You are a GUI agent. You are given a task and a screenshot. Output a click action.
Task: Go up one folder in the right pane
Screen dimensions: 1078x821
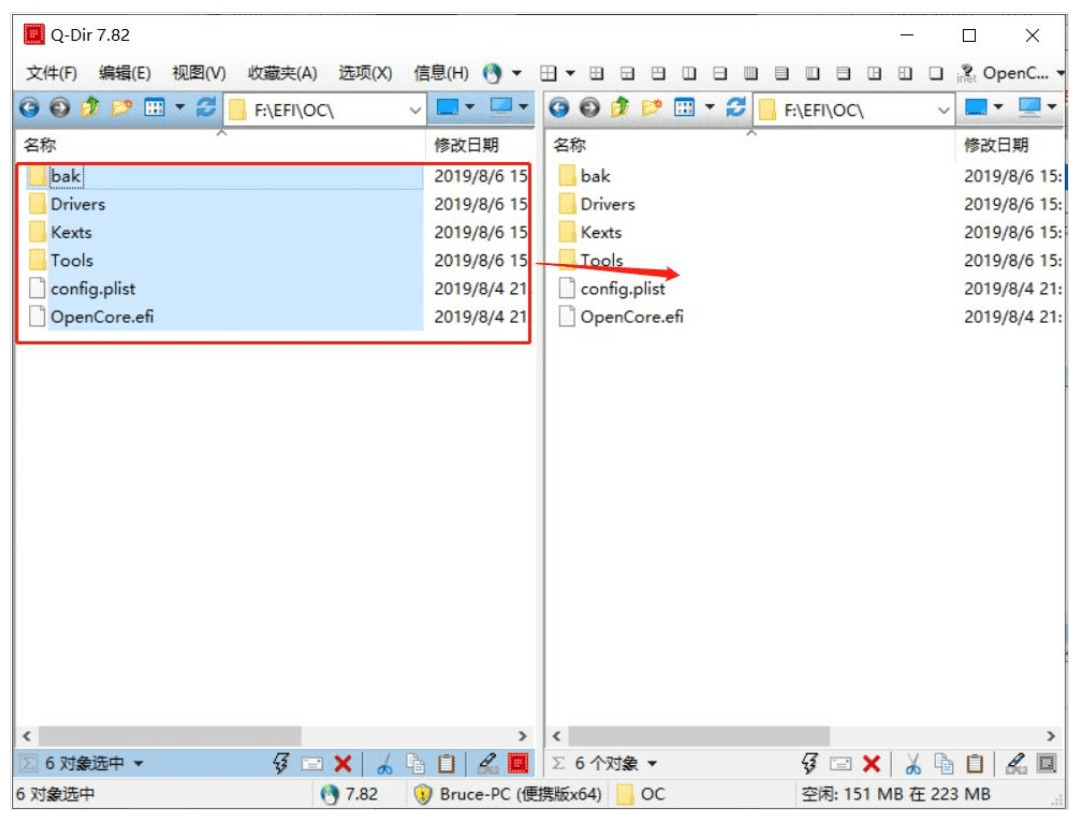[x=621, y=108]
